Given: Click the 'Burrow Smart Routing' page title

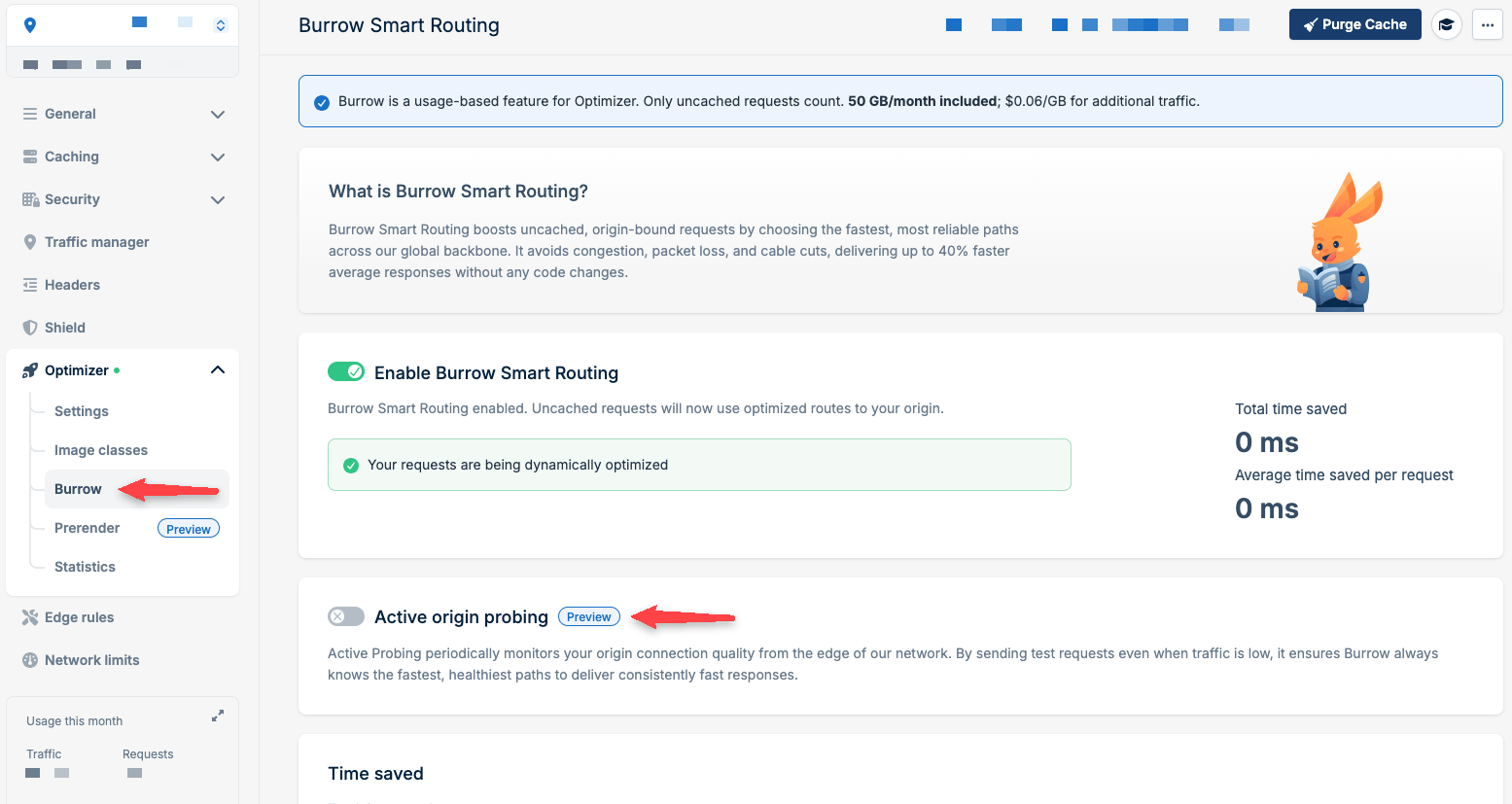Looking at the screenshot, I should point(399,25).
